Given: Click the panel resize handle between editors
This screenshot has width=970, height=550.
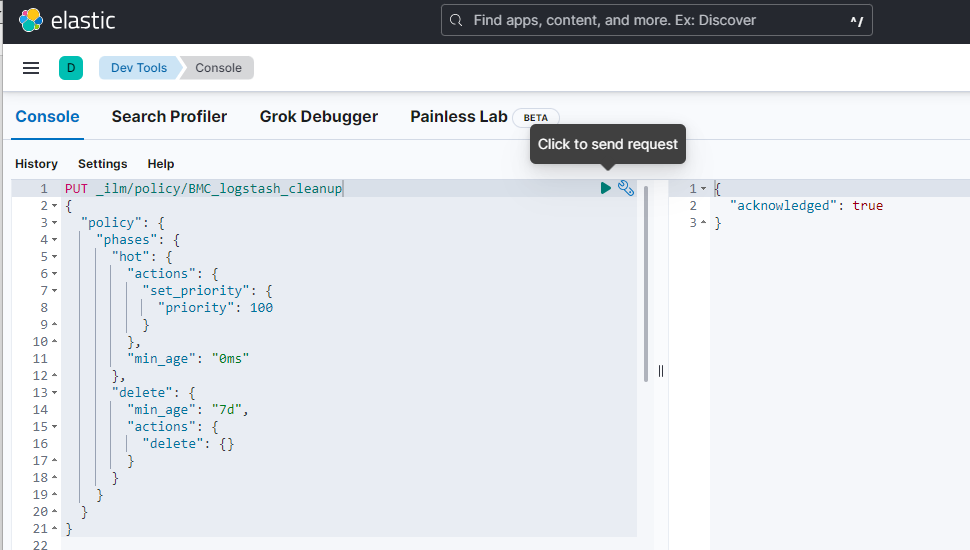Looking at the screenshot, I should [x=661, y=371].
